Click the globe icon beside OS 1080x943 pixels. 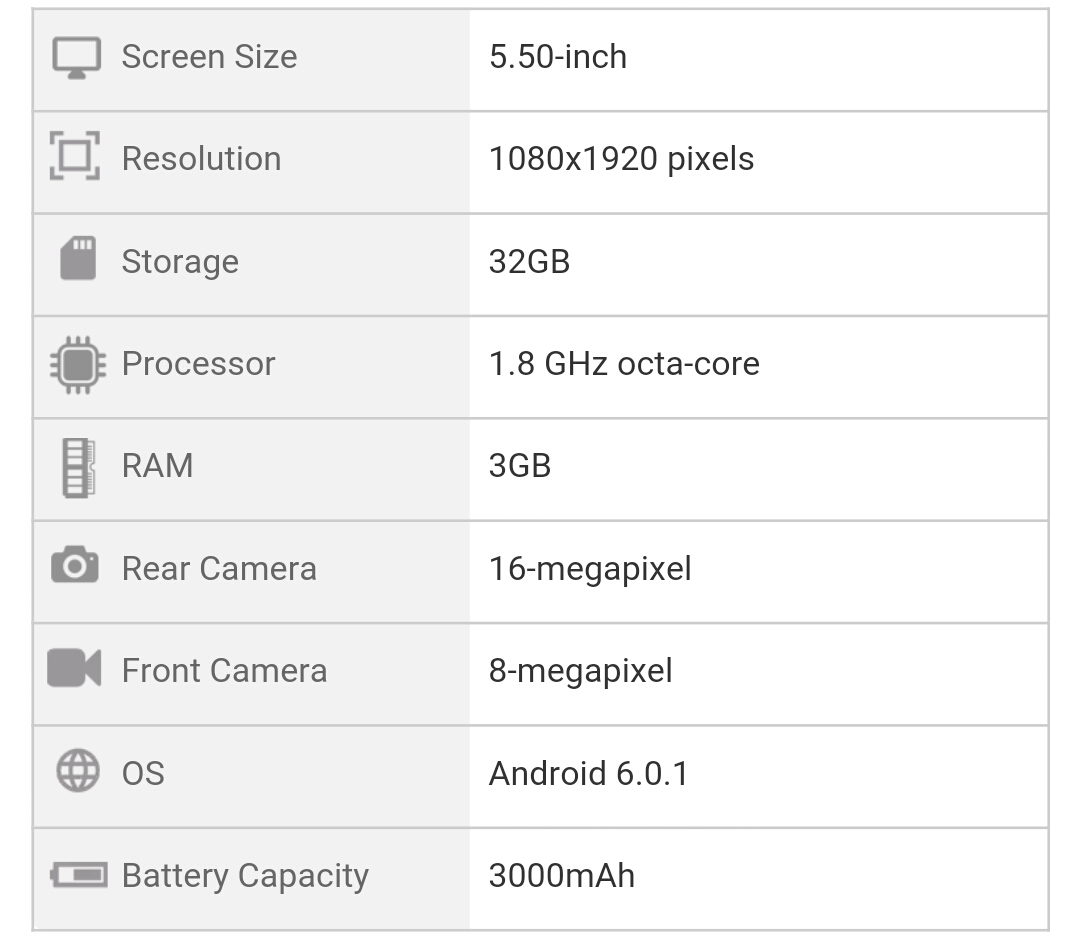click(78, 772)
